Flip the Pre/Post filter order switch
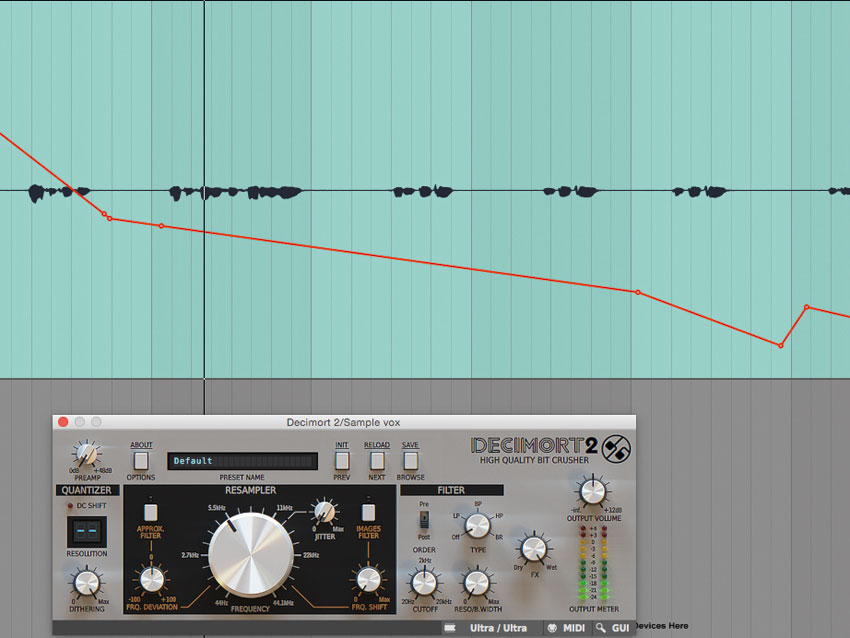This screenshot has height=638, width=850. [424, 519]
